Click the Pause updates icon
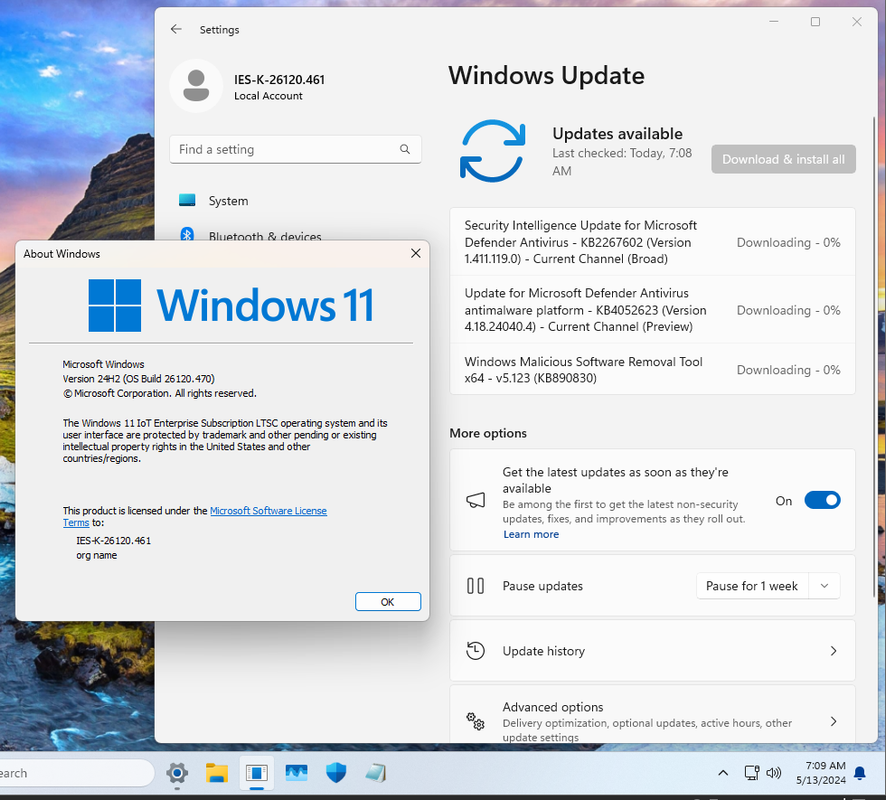 pos(475,586)
